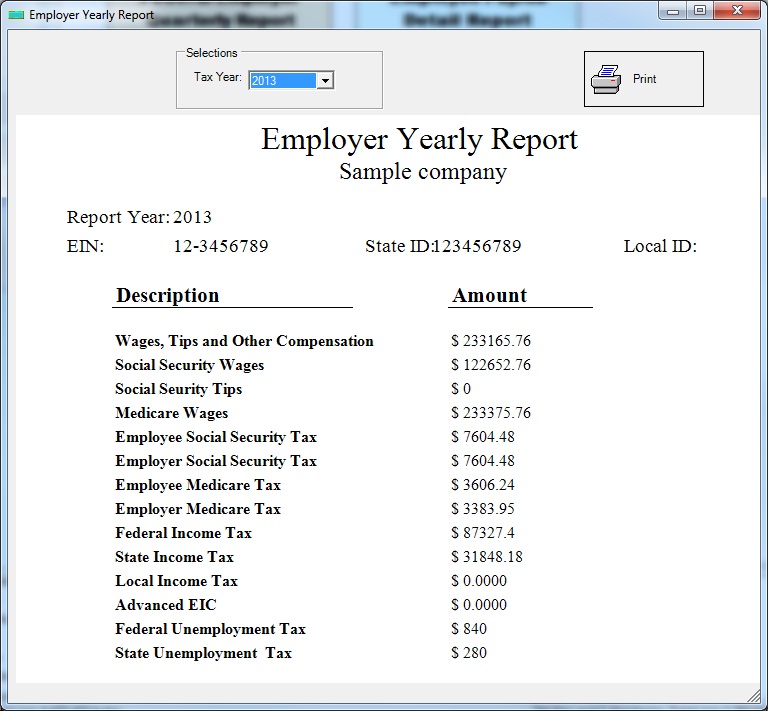The width and height of the screenshot is (768, 711).
Task: Click the Tax Year field showing 2013
Action: (x=282, y=81)
